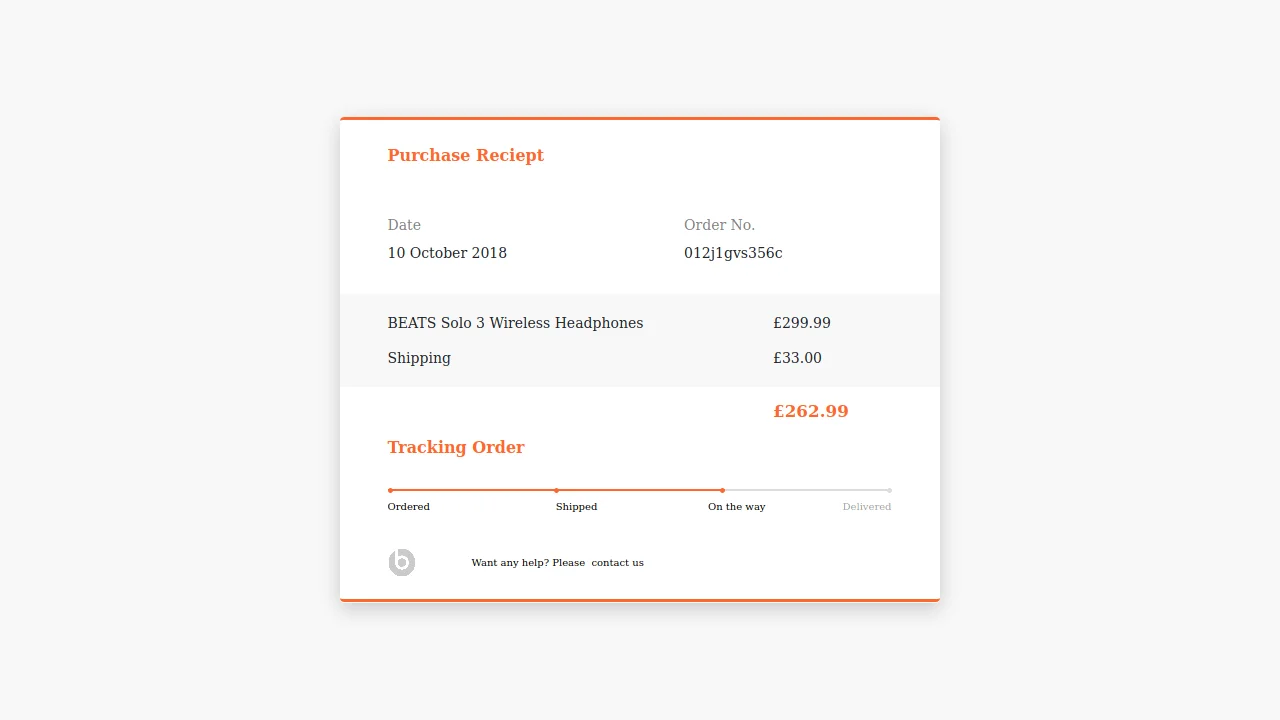Select the On the way status label
Viewport: 1280px width, 720px height.
[x=736, y=506]
